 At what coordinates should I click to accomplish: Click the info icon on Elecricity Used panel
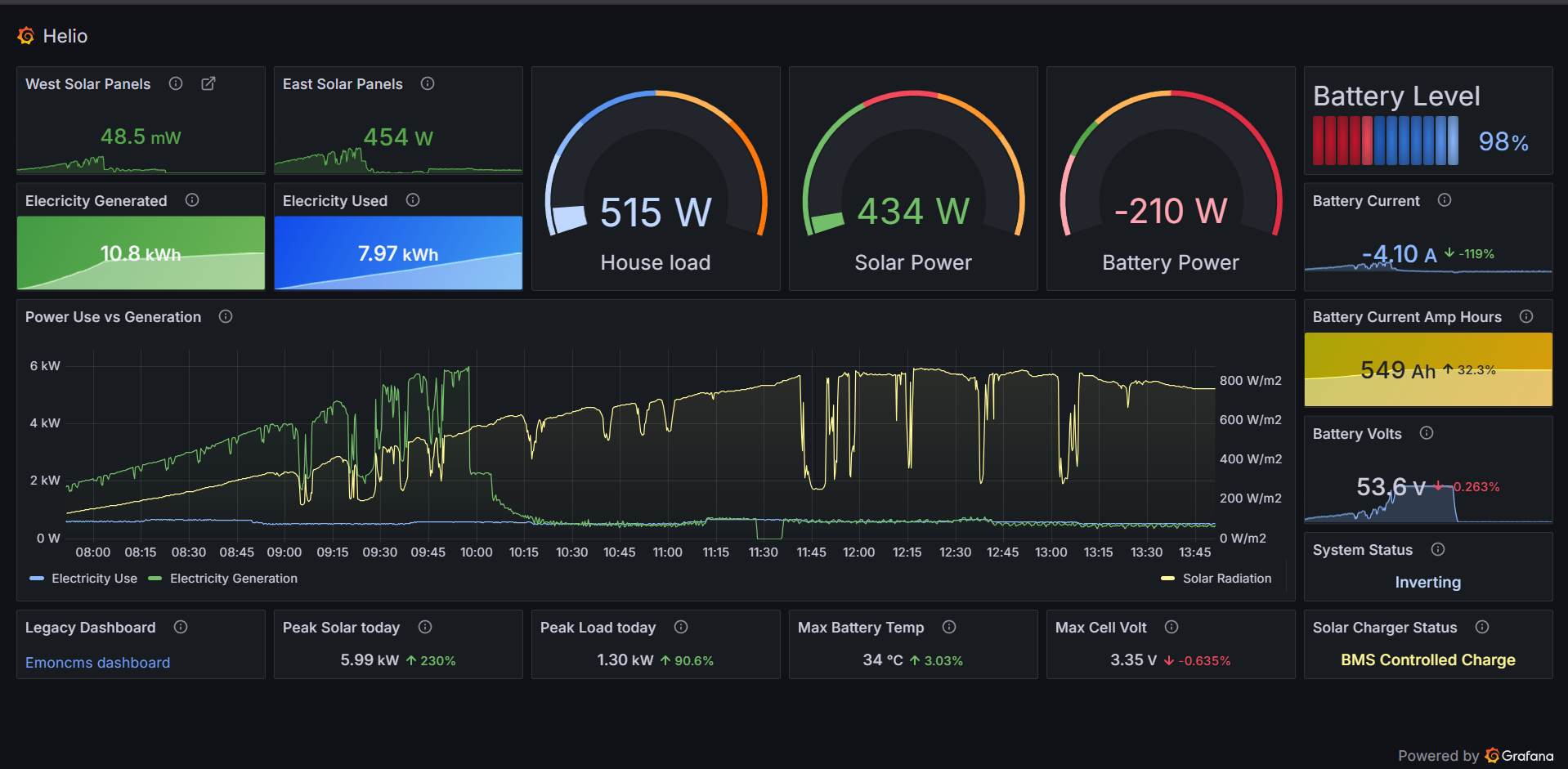(412, 200)
